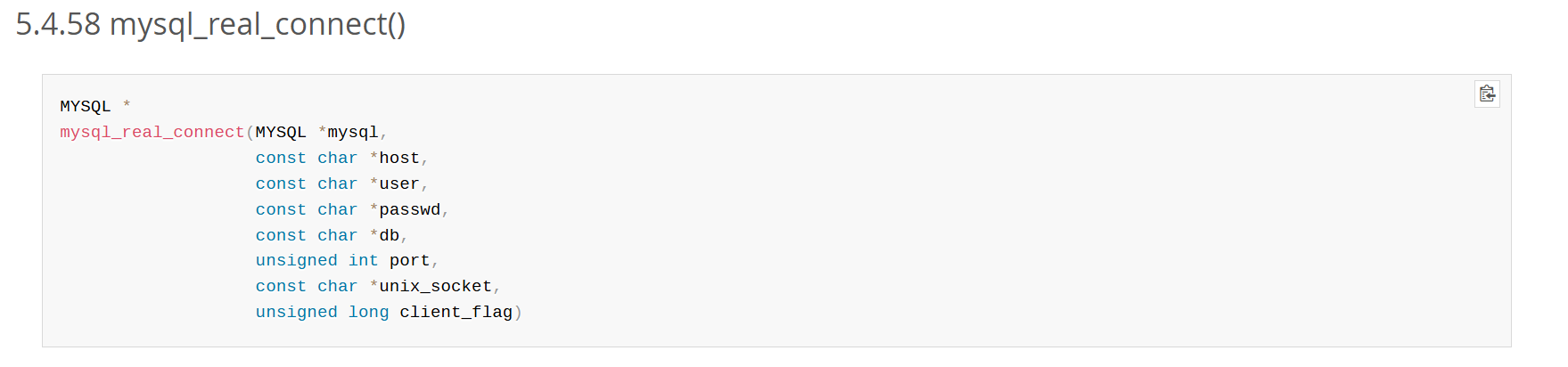
Task: Click the MYSQL type inside the parentheses
Action: point(281,132)
